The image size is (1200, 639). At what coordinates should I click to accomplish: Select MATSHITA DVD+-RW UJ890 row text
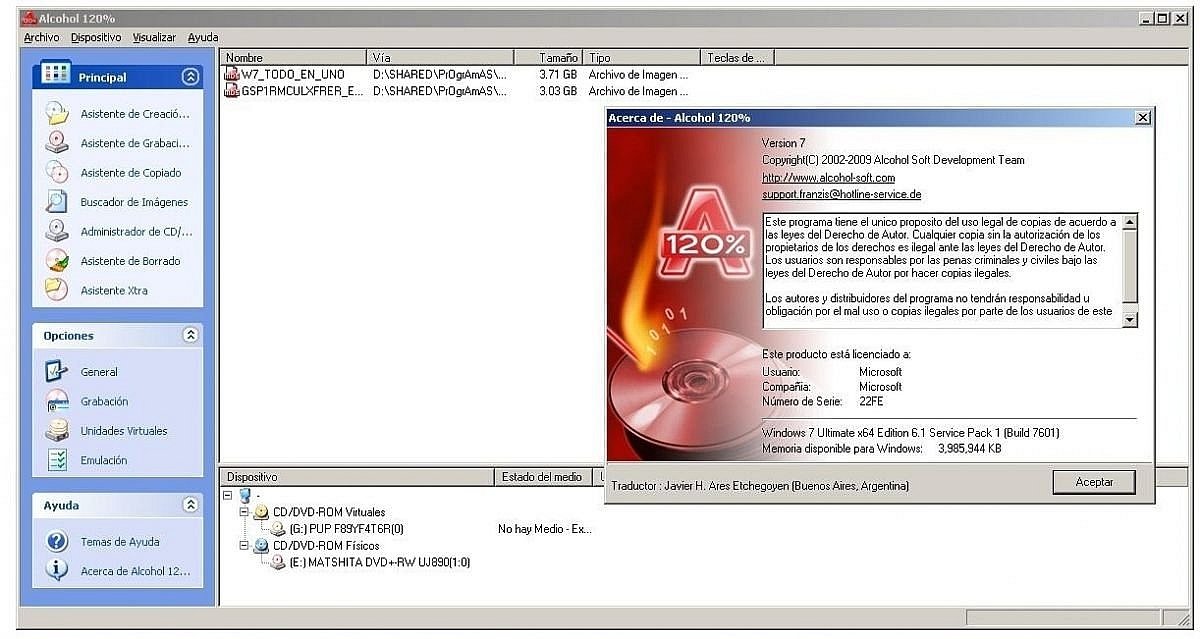click(379, 563)
